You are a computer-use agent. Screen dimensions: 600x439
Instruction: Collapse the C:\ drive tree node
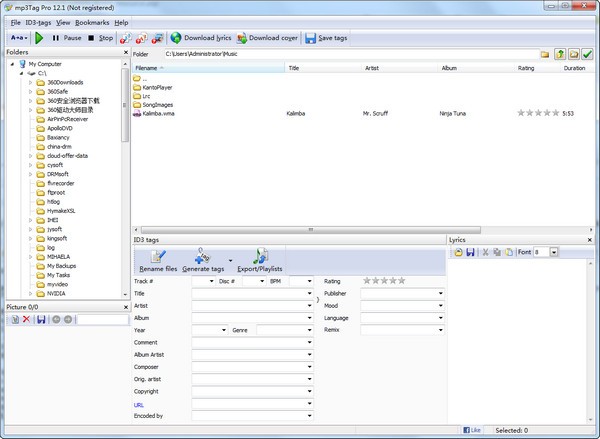[22, 73]
